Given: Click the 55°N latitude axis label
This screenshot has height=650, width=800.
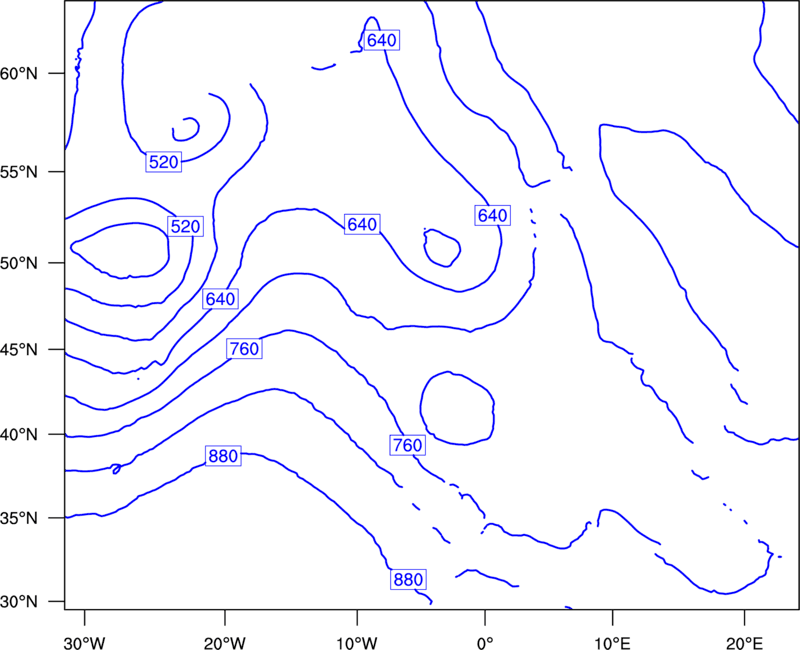Looking at the screenshot, I should coord(19,172).
